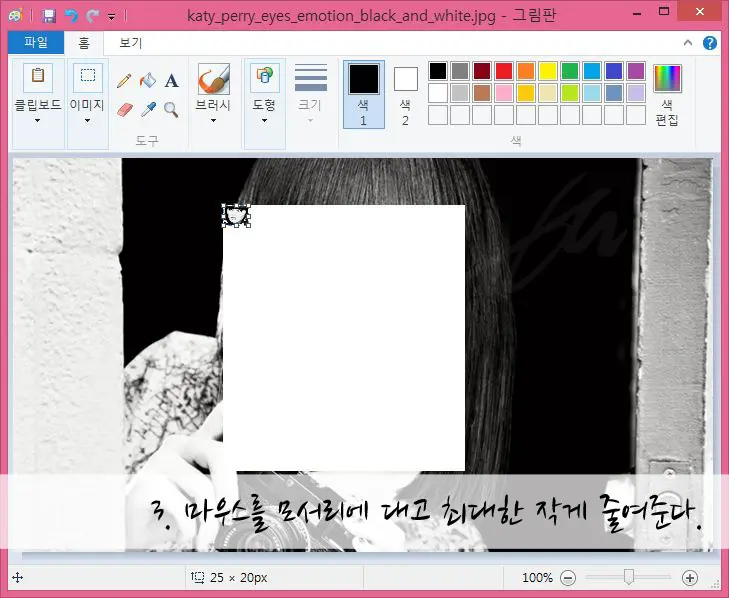The width and height of the screenshot is (729, 598).
Task: Click the Undo arrow in title bar
Action: (x=71, y=16)
